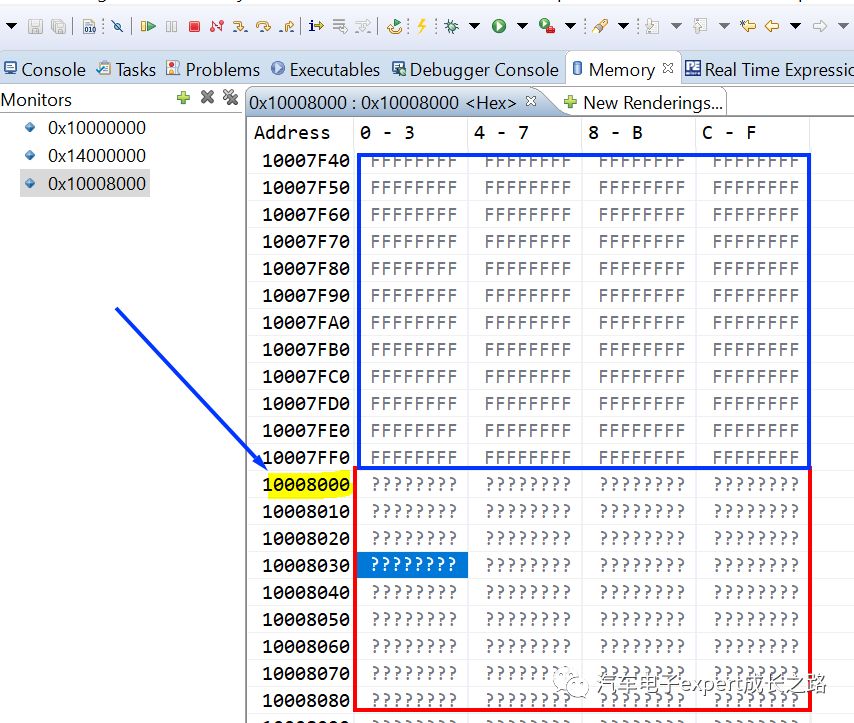This screenshot has width=854, height=723.
Task: Click the Address column header
Action: coord(291,133)
